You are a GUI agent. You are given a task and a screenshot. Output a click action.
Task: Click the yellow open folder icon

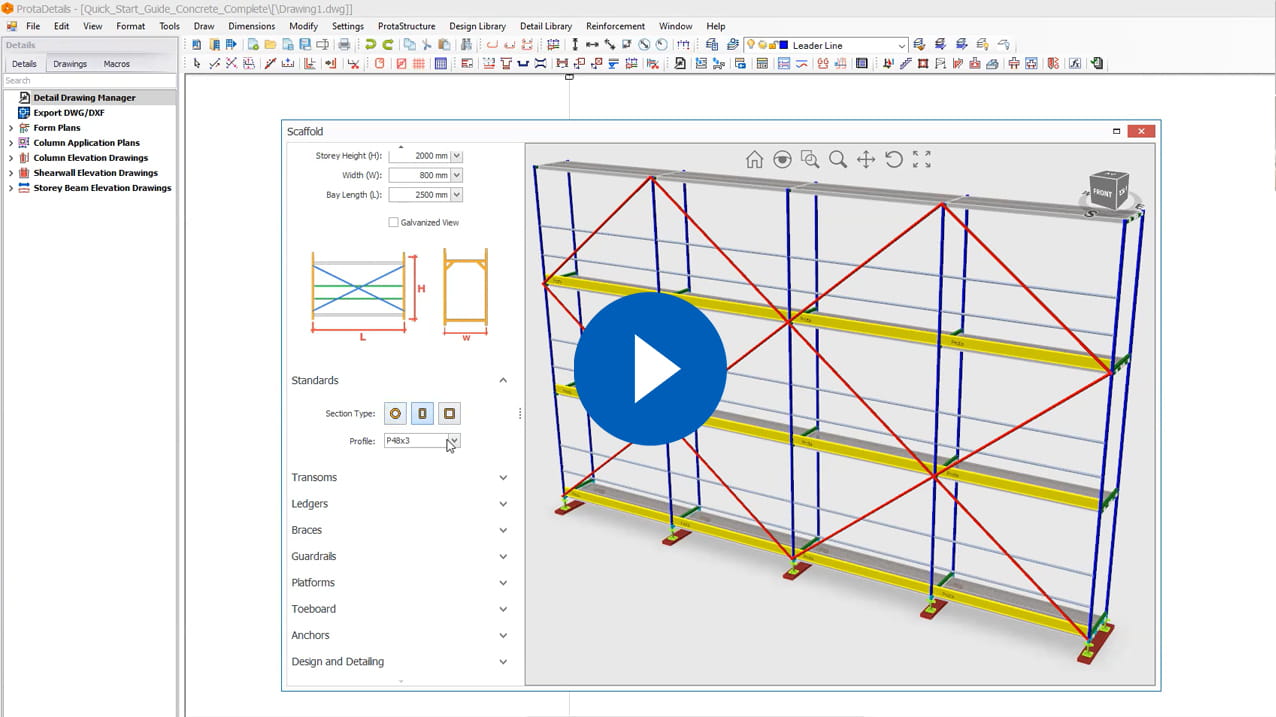(270, 44)
